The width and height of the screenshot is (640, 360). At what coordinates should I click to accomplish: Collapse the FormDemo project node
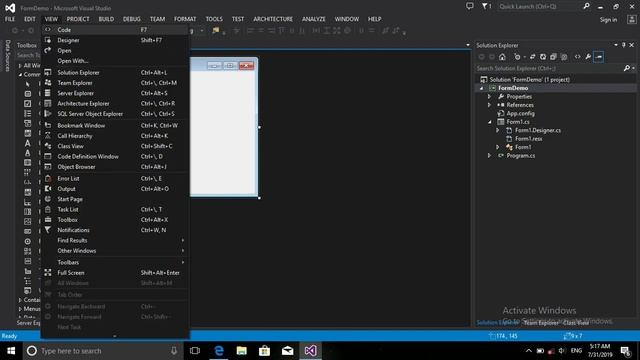tap(482, 88)
